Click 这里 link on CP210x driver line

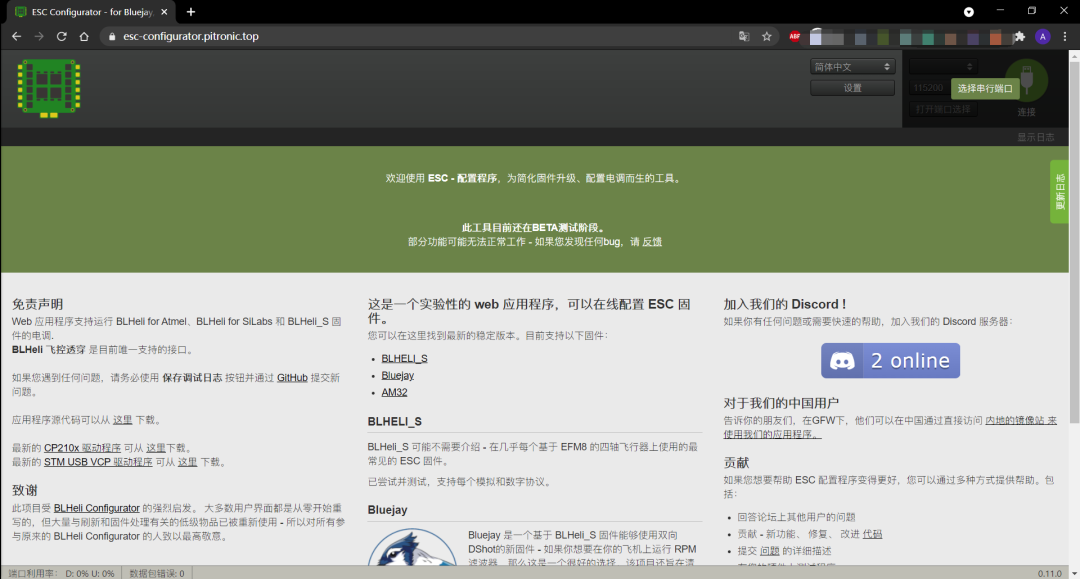click(x=156, y=448)
